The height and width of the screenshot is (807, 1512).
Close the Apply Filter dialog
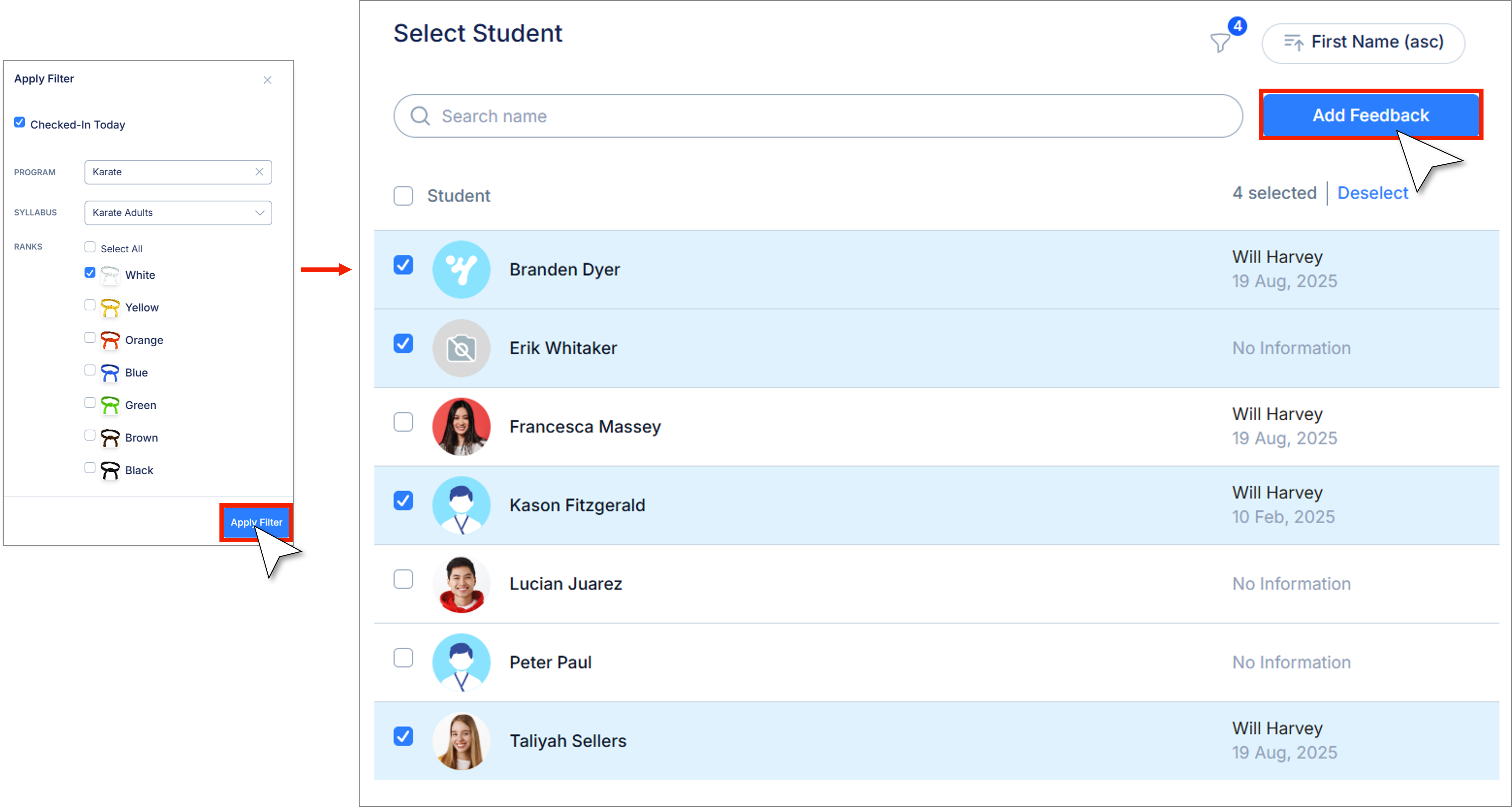(268, 80)
